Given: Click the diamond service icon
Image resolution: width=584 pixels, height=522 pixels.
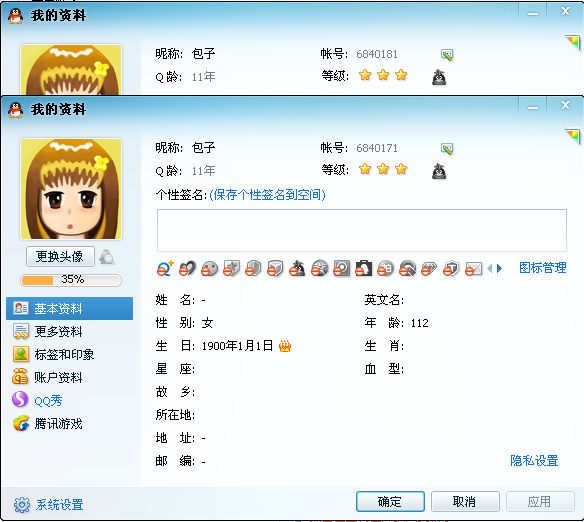Looking at the screenshot, I should coord(429,268).
